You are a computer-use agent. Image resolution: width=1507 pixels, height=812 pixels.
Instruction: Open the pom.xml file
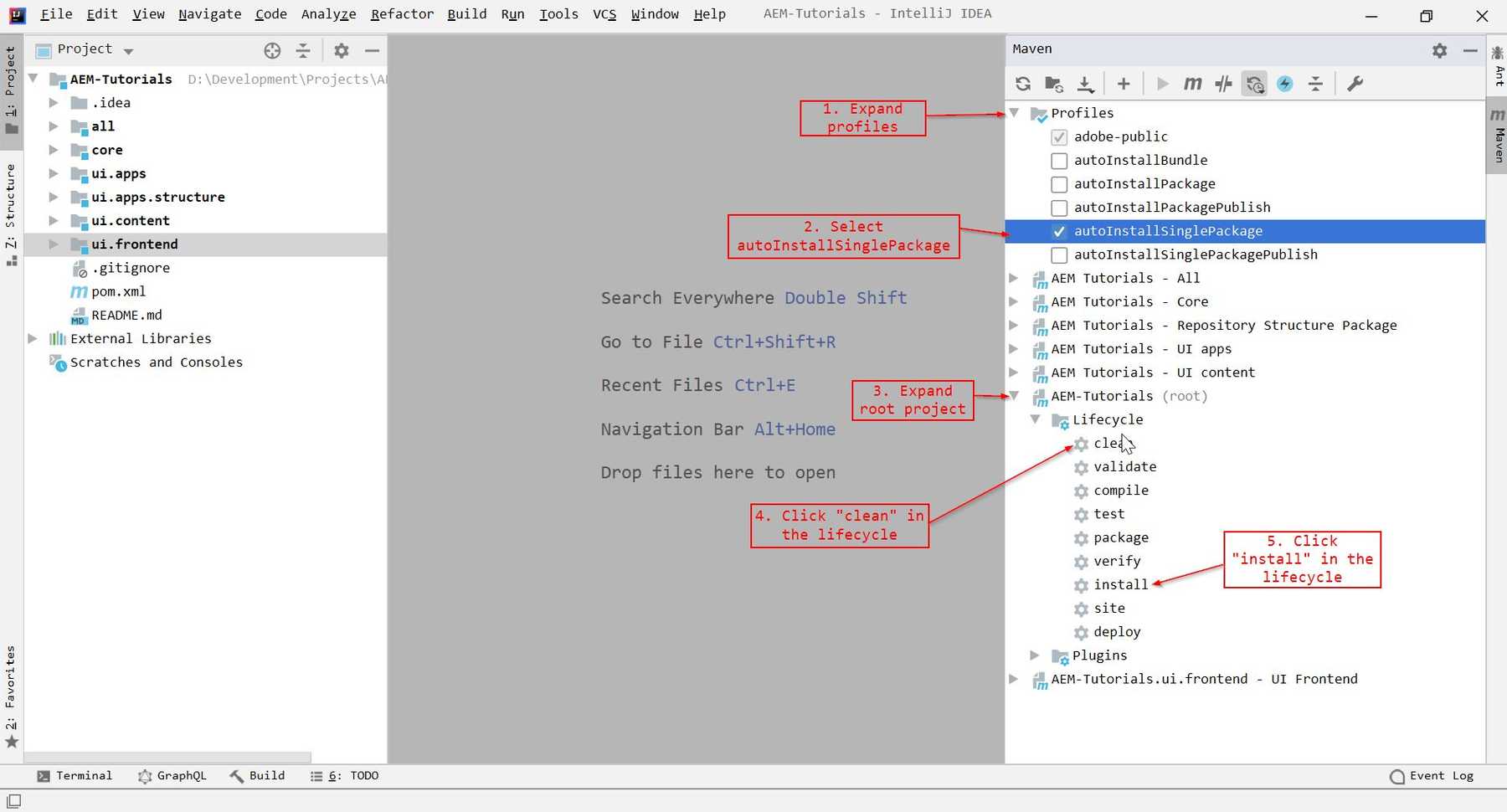[121, 291]
